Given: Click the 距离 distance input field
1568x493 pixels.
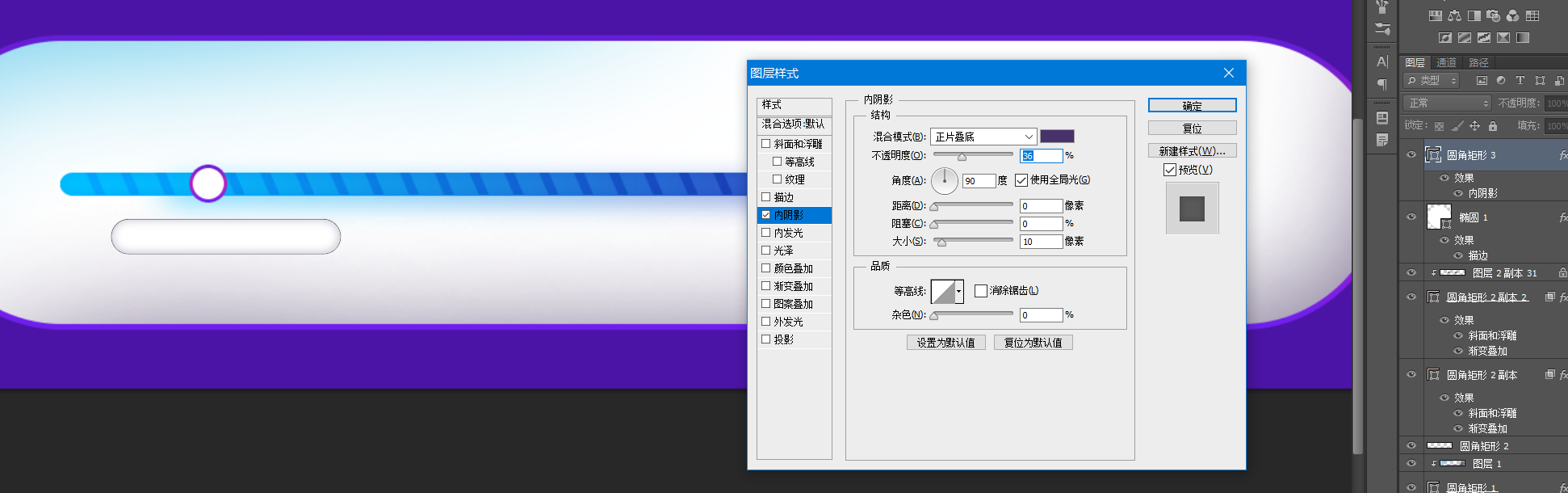Looking at the screenshot, I should pos(1042,206).
